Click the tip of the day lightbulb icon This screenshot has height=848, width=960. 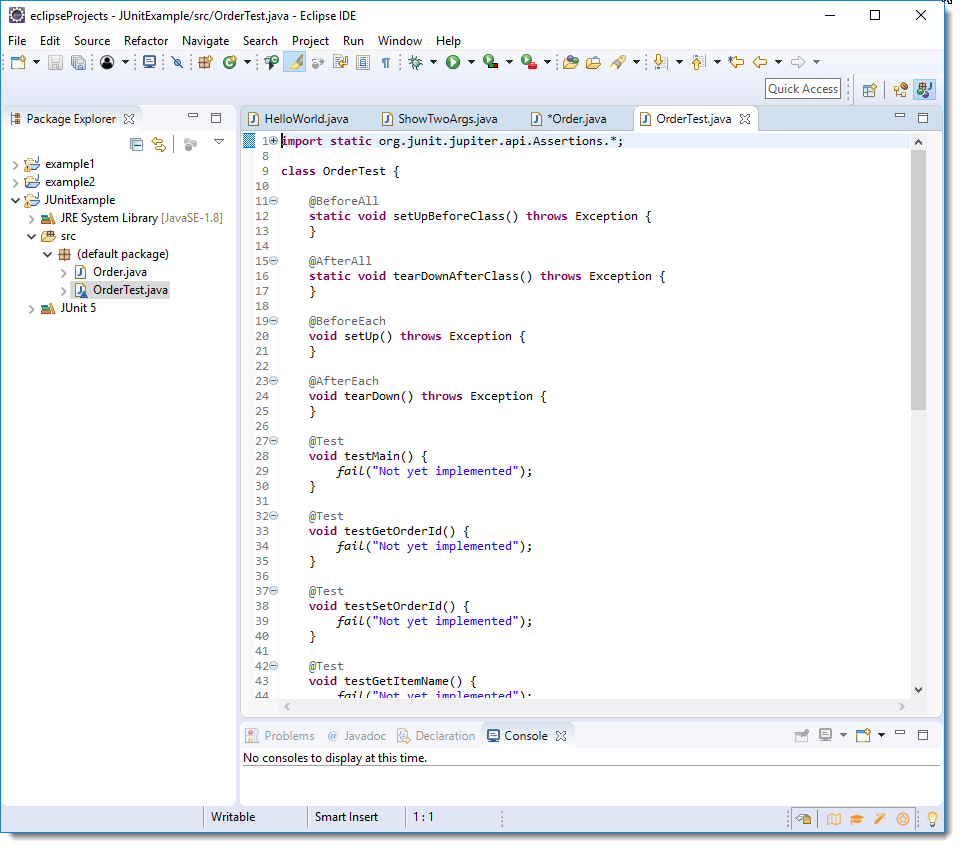(932, 819)
